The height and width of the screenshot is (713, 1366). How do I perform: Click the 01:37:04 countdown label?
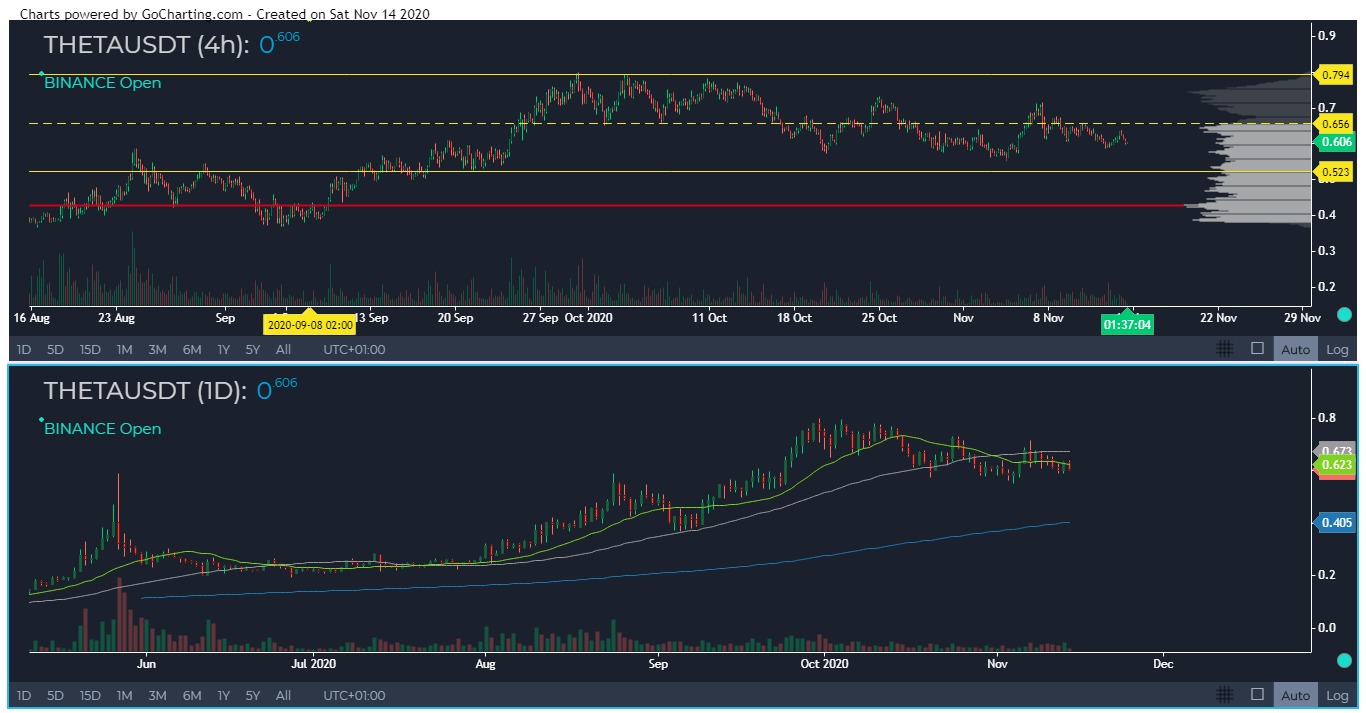click(x=1127, y=324)
